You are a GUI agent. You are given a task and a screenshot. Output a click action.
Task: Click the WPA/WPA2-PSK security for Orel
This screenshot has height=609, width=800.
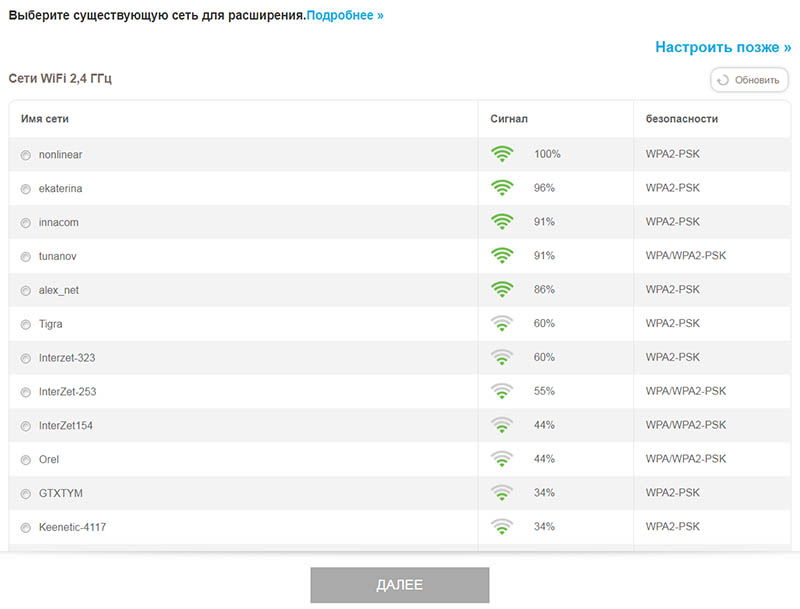686,459
